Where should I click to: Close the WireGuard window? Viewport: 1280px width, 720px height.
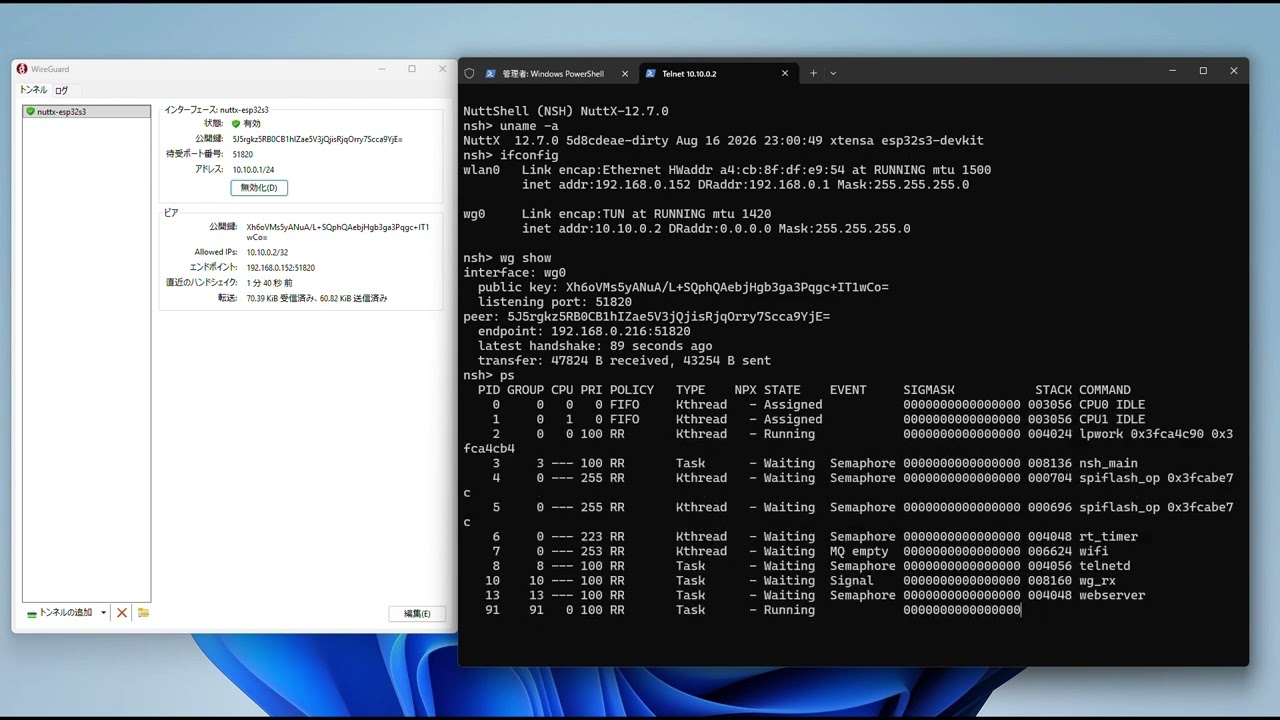[443, 69]
